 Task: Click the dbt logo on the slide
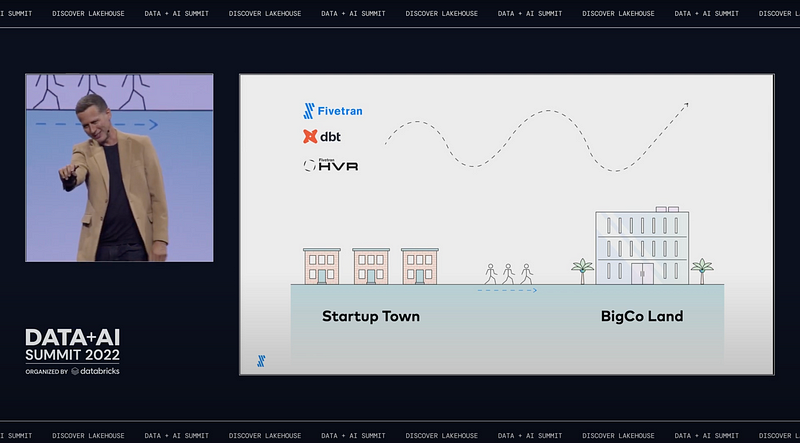point(321,137)
